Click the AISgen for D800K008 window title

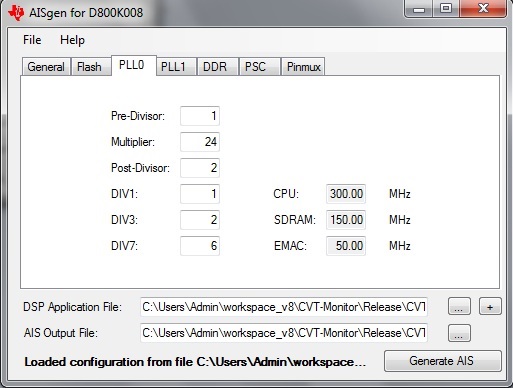point(86,13)
